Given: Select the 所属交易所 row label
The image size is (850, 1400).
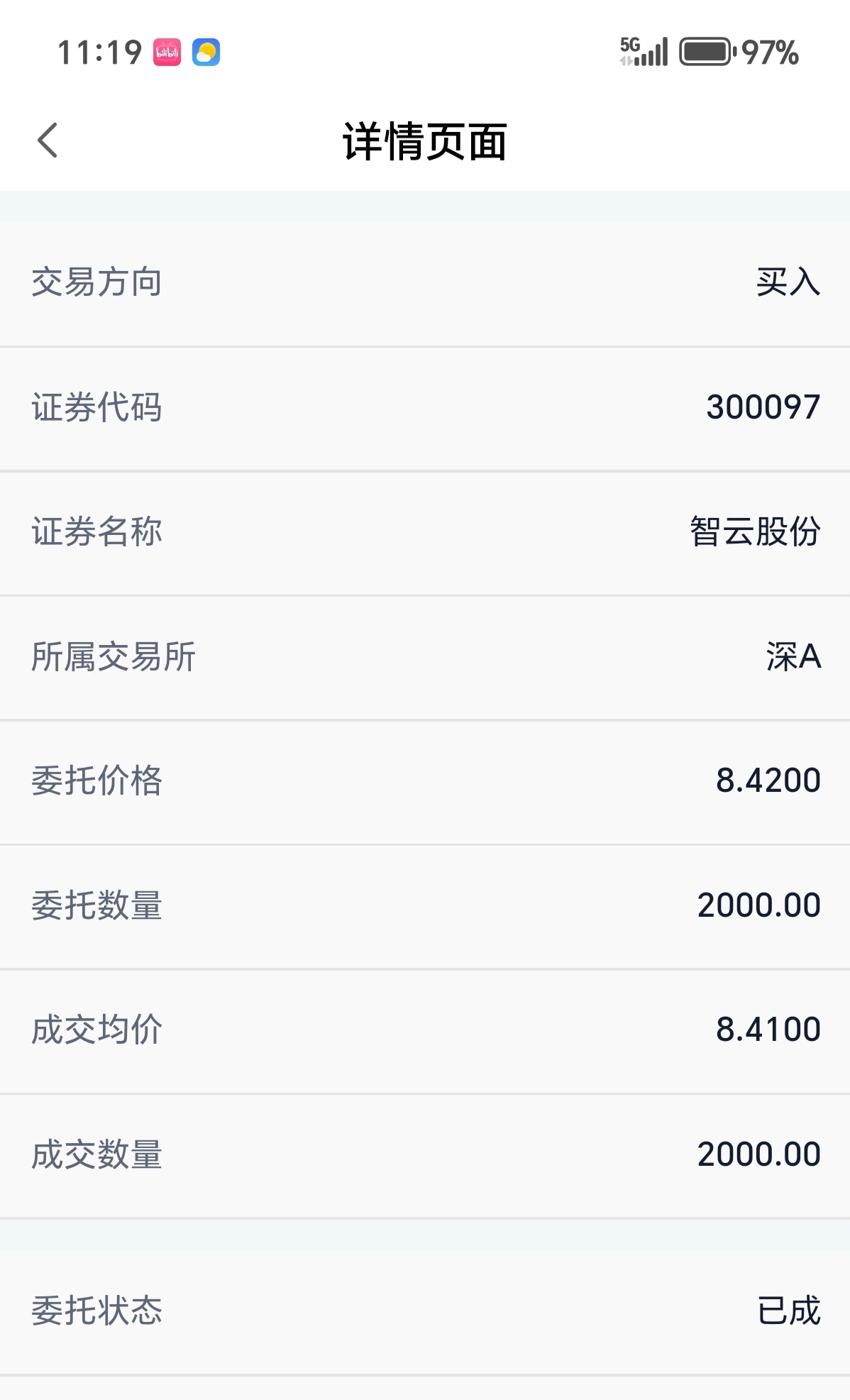Looking at the screenshot, I should [x=114, y=656].
